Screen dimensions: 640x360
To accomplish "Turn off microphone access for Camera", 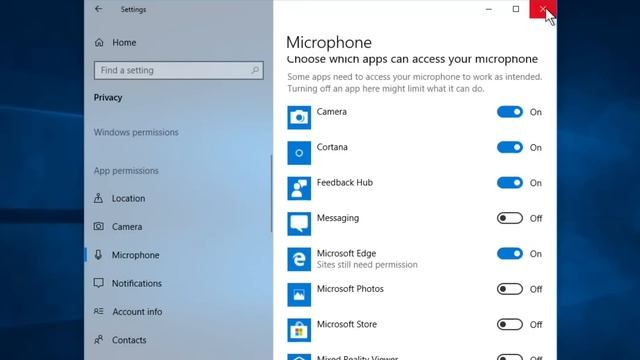I will [510, 112].
